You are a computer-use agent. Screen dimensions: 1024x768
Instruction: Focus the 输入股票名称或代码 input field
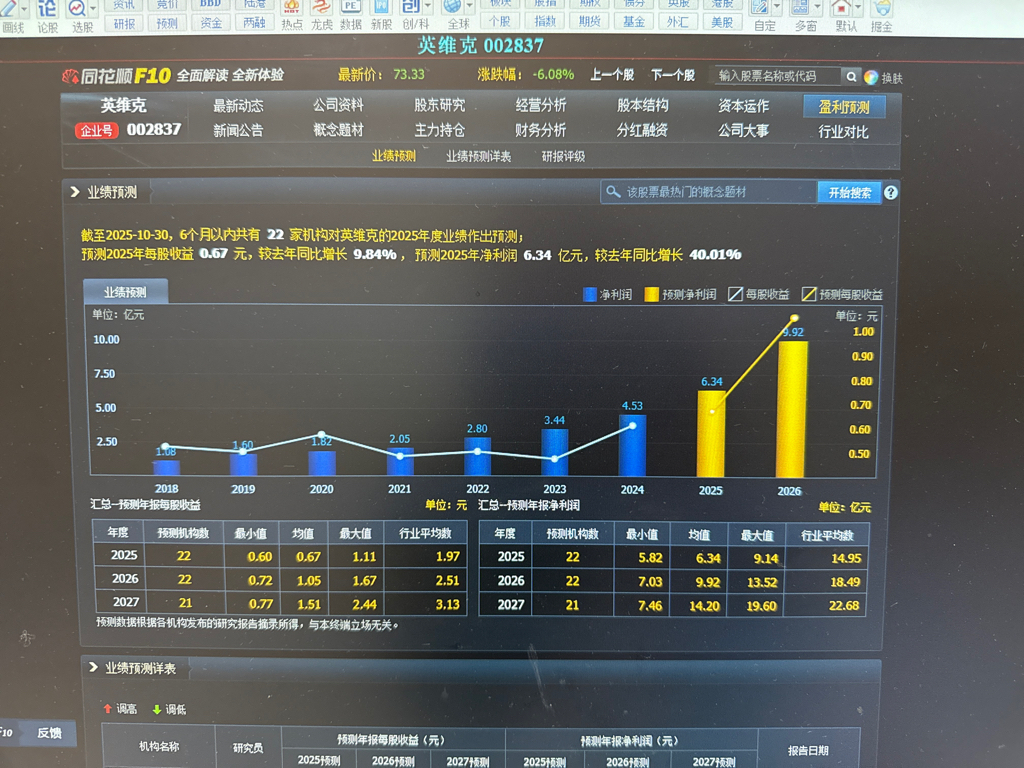pos(776,76)
